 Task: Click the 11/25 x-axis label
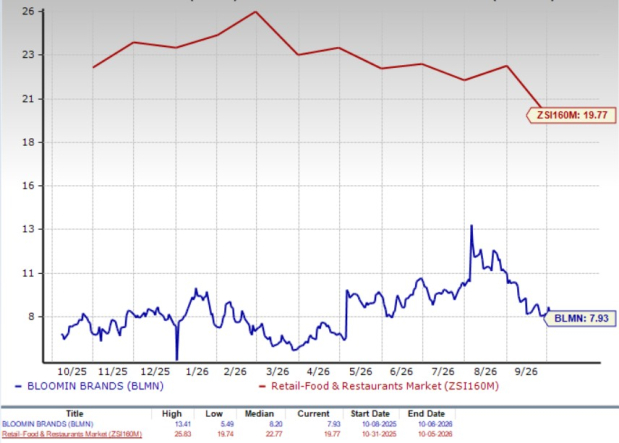pyautogui.click(x=113, y=372)
